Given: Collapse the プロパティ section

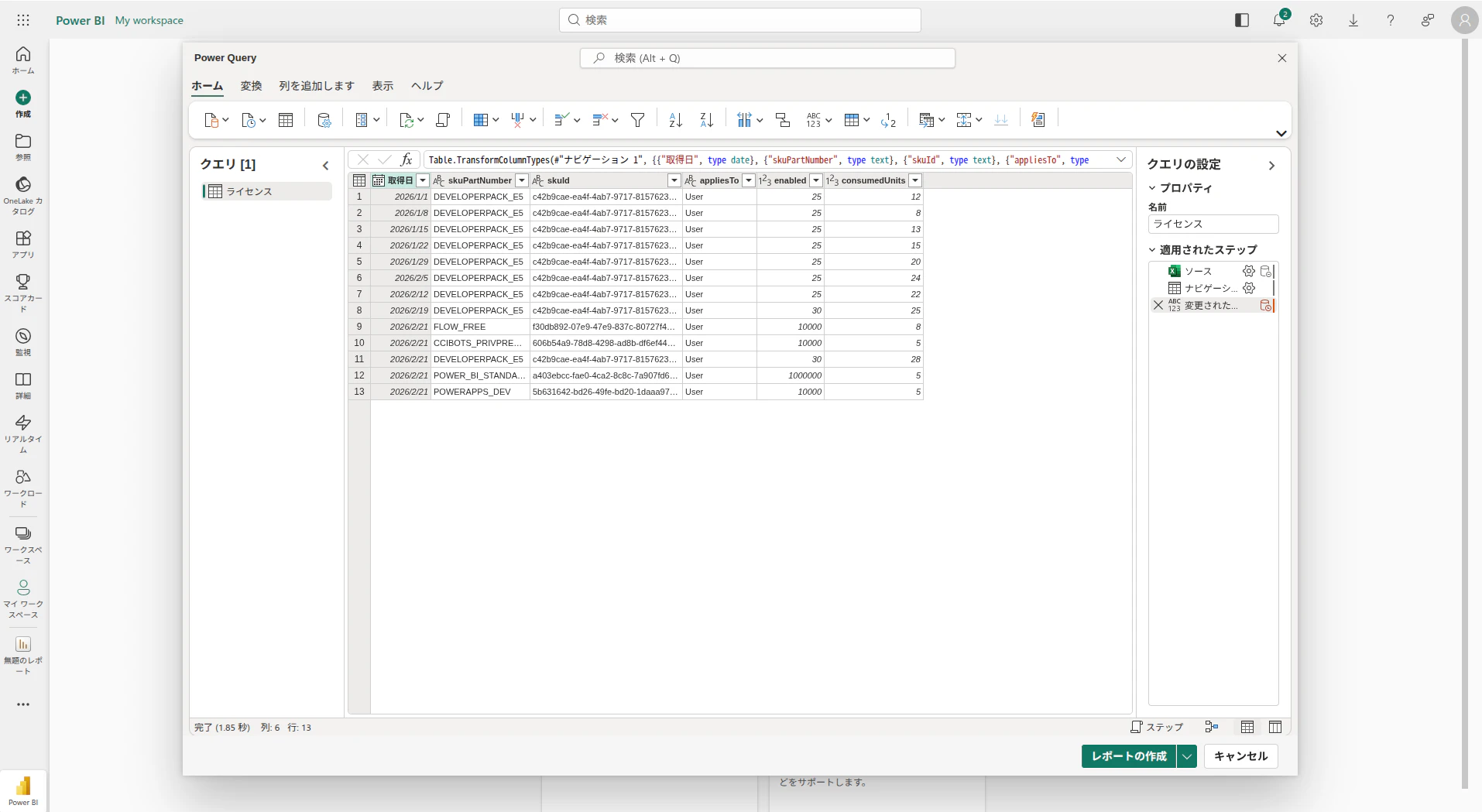Looking at the screenshot, I should (1152, 188).
